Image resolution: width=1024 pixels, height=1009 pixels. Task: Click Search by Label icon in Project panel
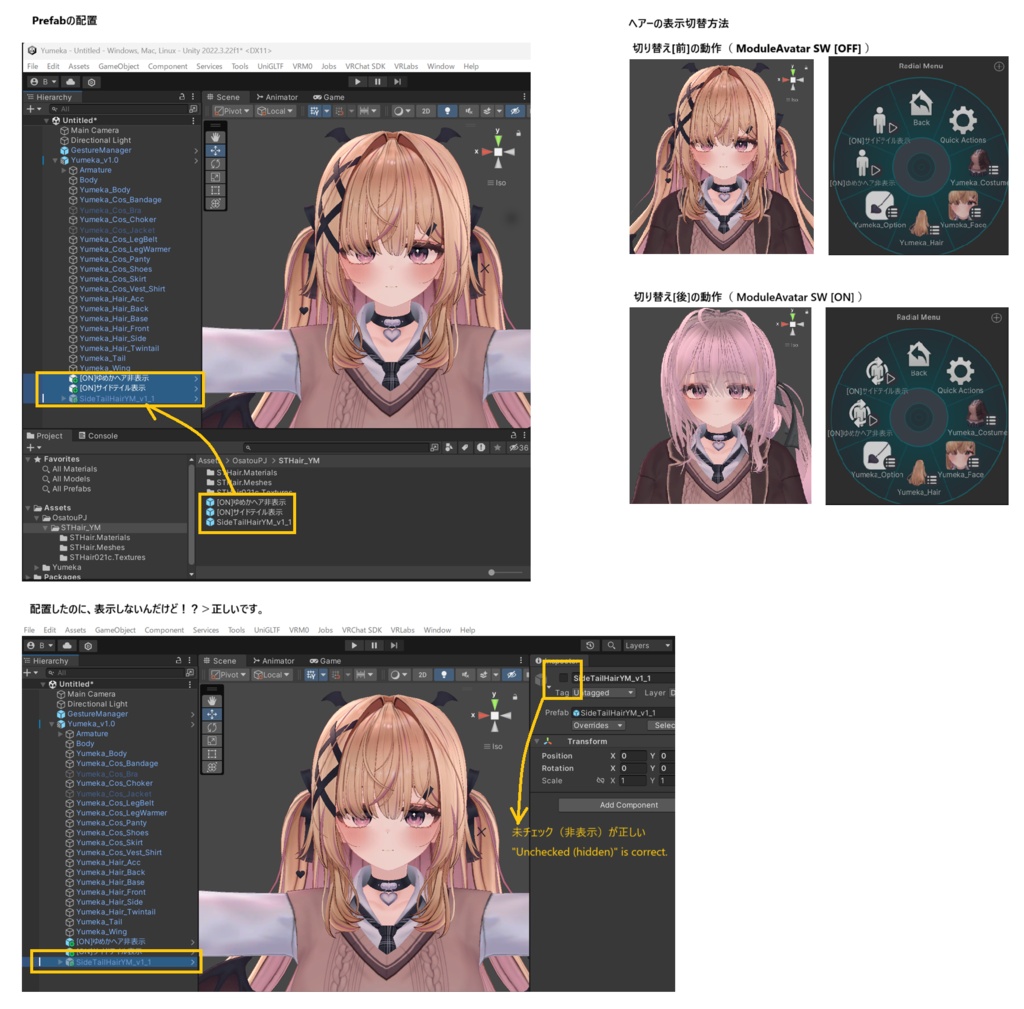tap(464, 447)
